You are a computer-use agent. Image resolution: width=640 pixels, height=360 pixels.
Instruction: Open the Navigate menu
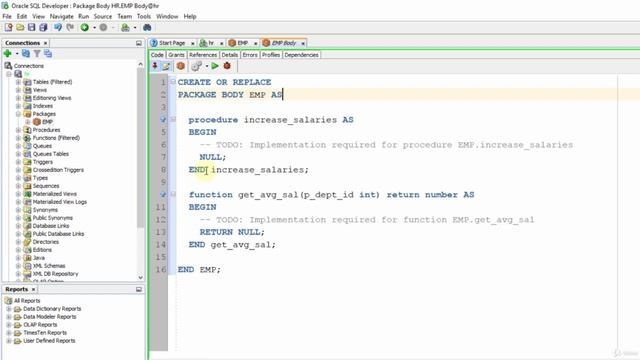click(x=62, y=16)
